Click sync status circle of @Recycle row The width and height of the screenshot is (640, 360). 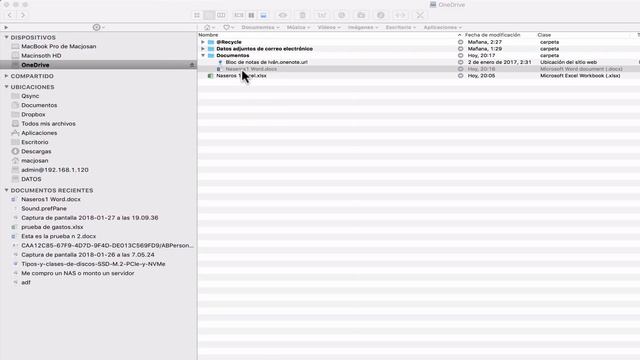click(x=460, y=42)
